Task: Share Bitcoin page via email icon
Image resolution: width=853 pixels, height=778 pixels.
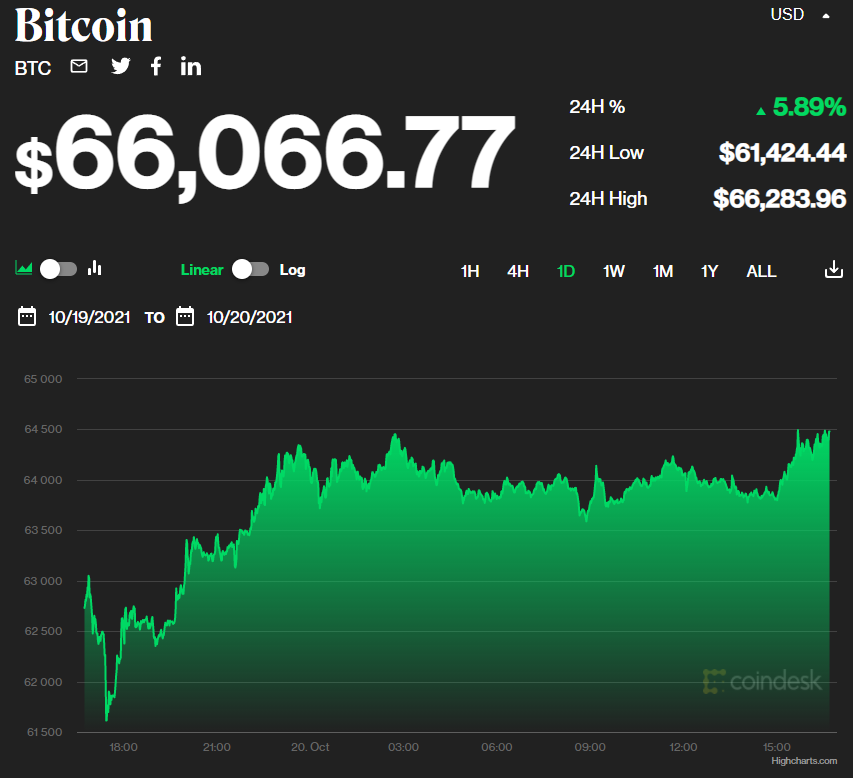Action: pyautogui.click(x=79, y=67)
